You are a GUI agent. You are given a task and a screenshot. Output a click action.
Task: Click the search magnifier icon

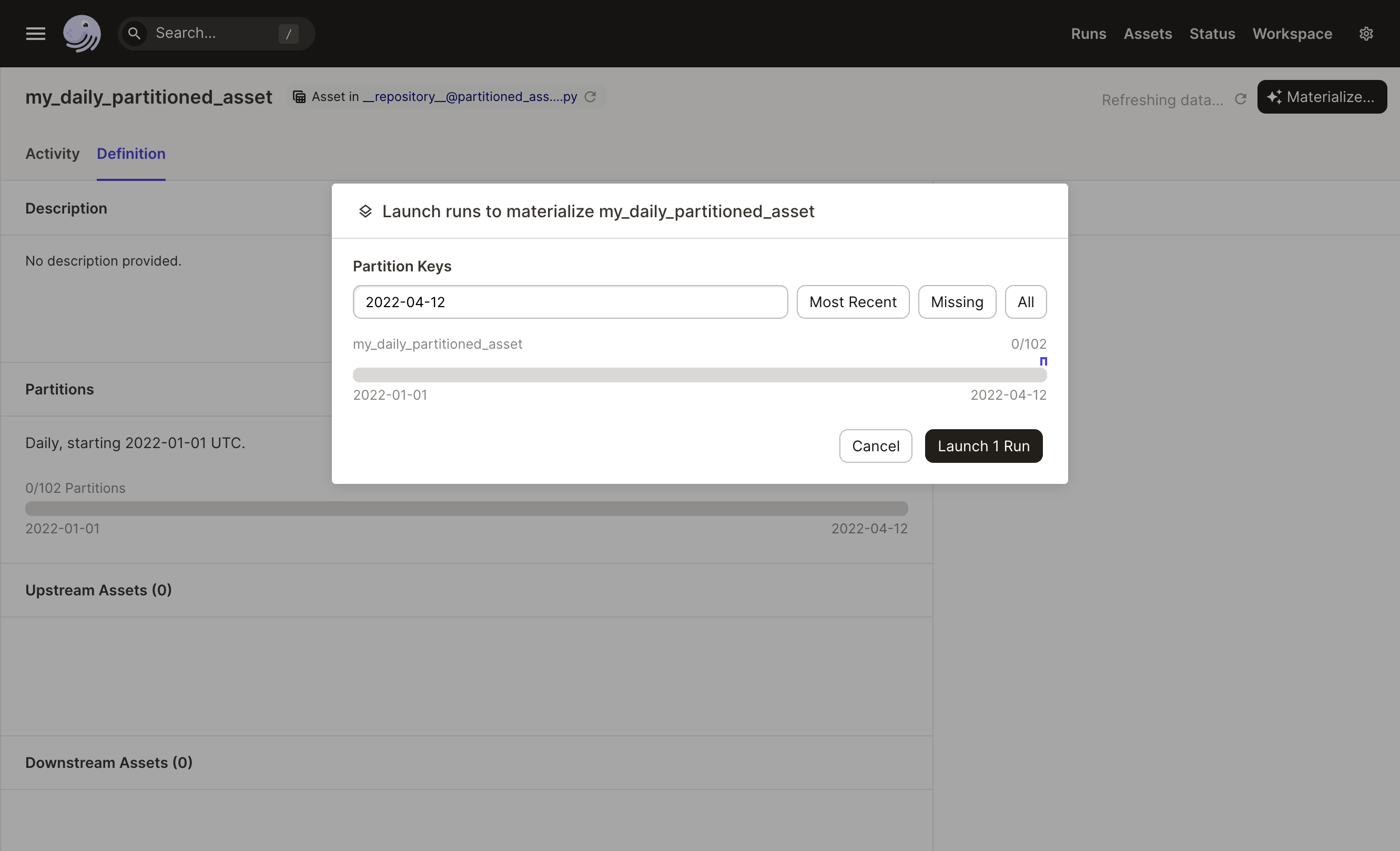click(x=135, y=34)
